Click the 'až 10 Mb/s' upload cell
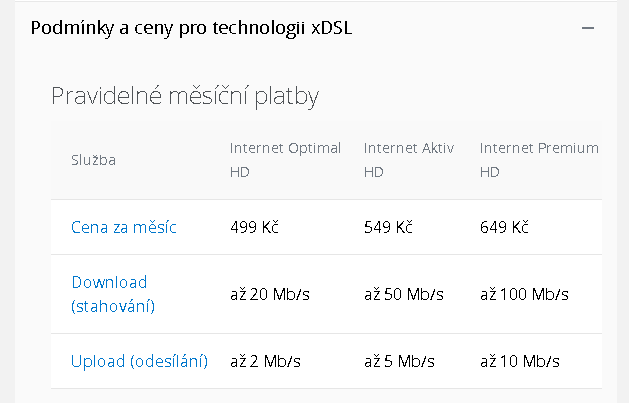This screenshot has height=403, width=629. [x=519, y=361]
